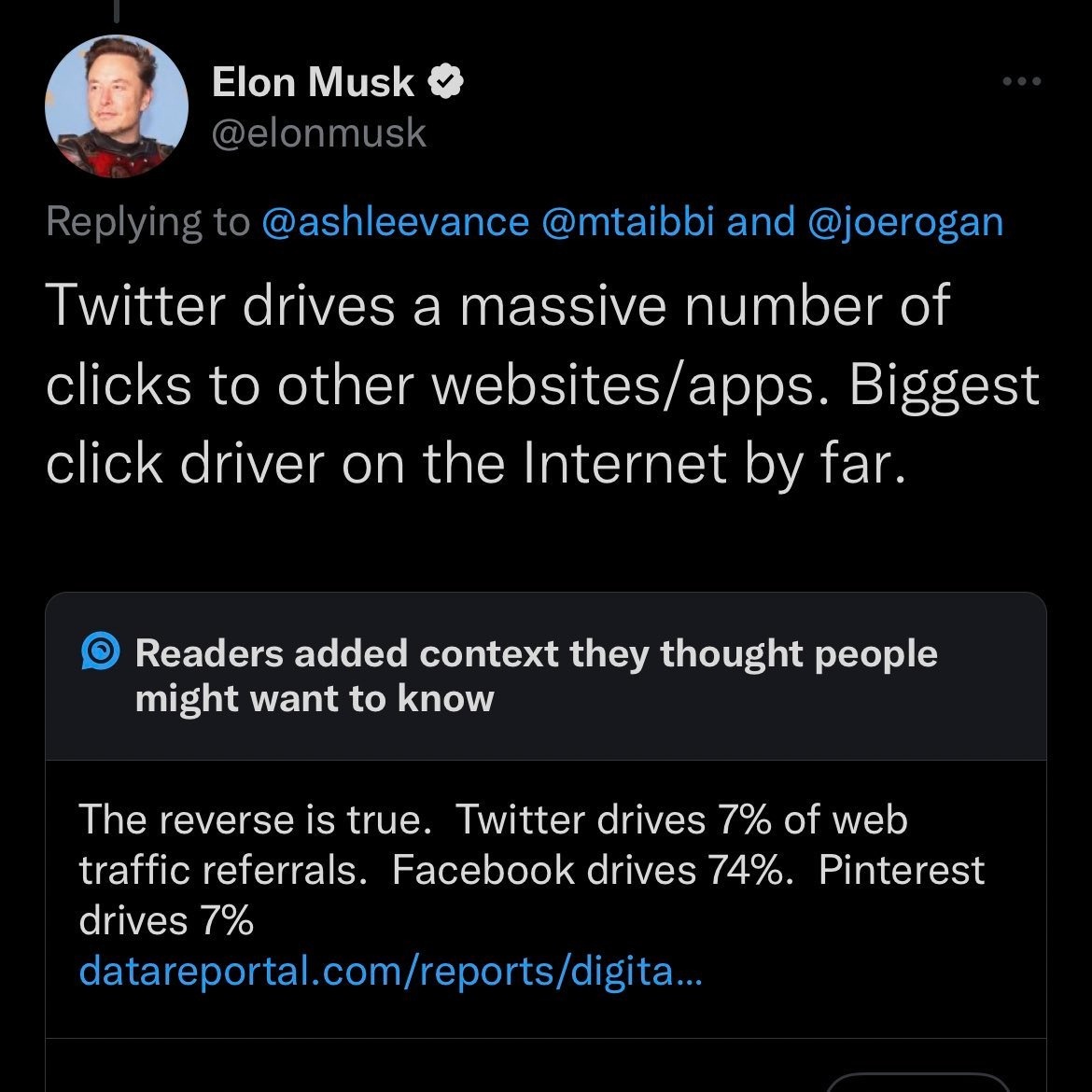1092x1092 pixels.
Task: Click the Readers added context heading
Action: (x=535, y=676)
